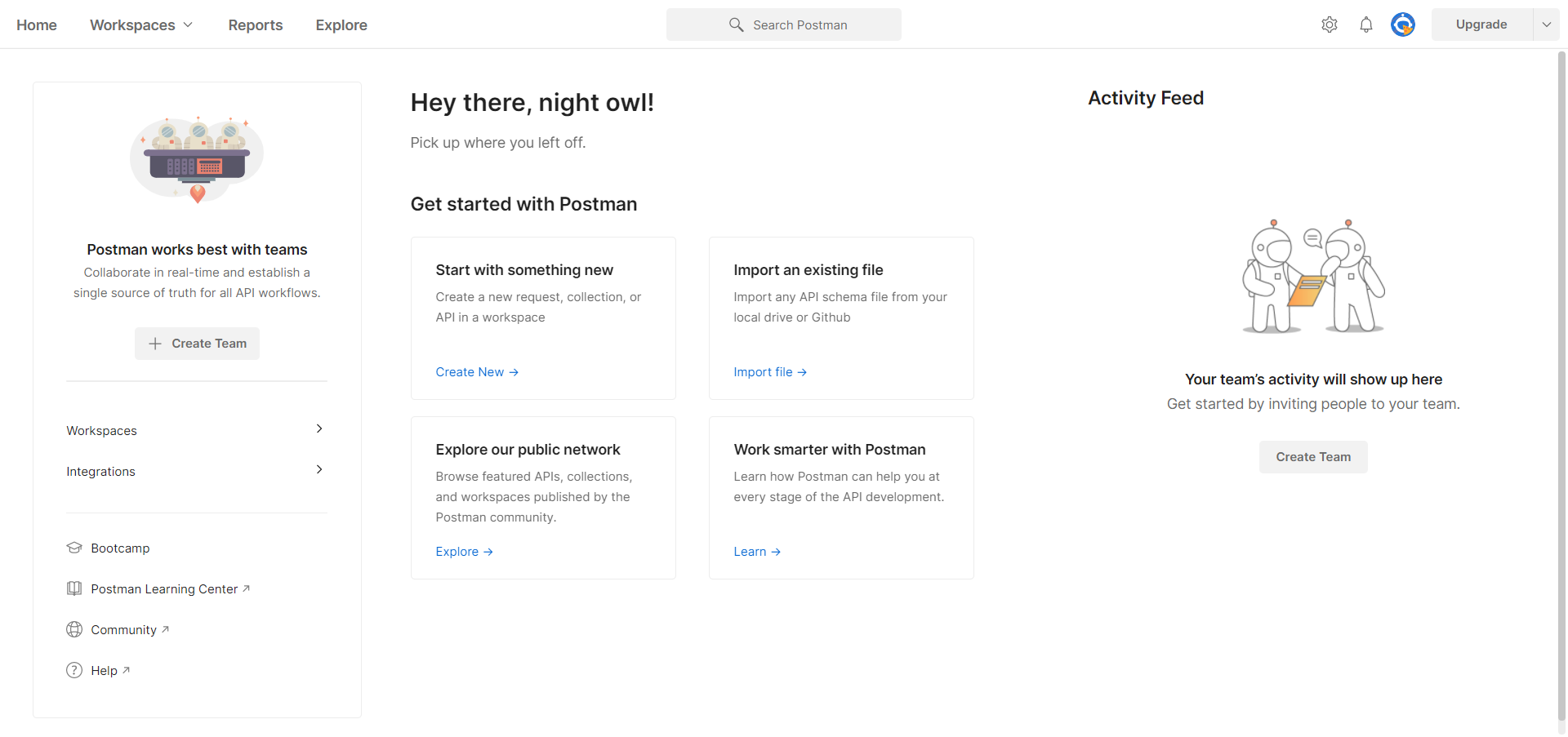Click the teams spaceship illustration
This screenshot has width=1568, height=737.
tap(197, 159)
